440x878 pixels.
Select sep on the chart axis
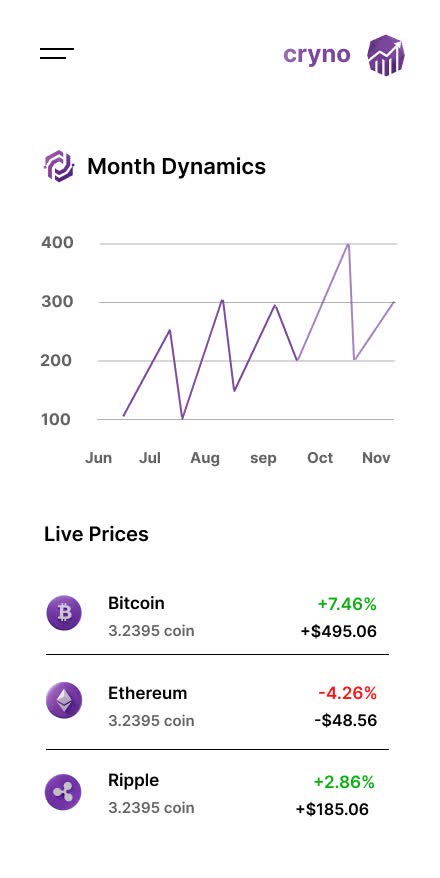pyautogui.click(x=263, y=459)
